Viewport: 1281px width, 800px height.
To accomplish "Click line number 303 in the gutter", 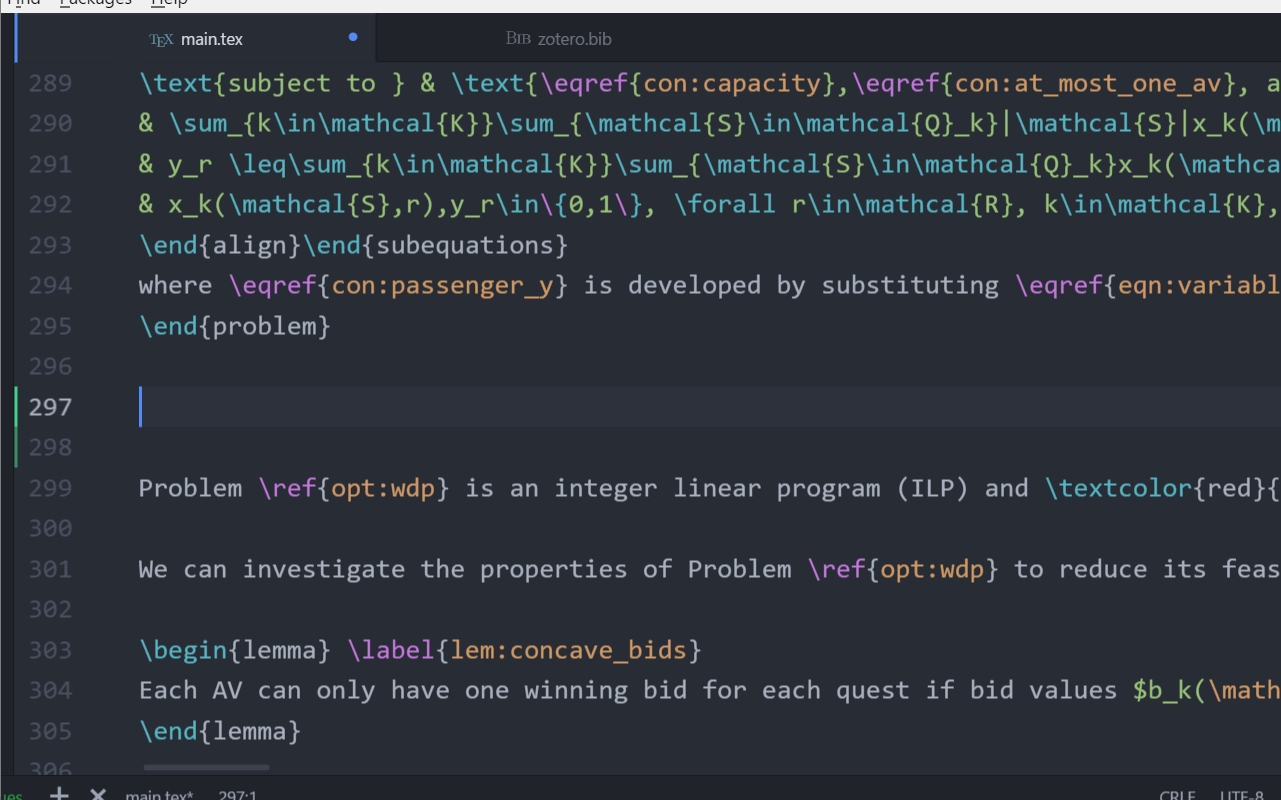I will tap(50, 650).
